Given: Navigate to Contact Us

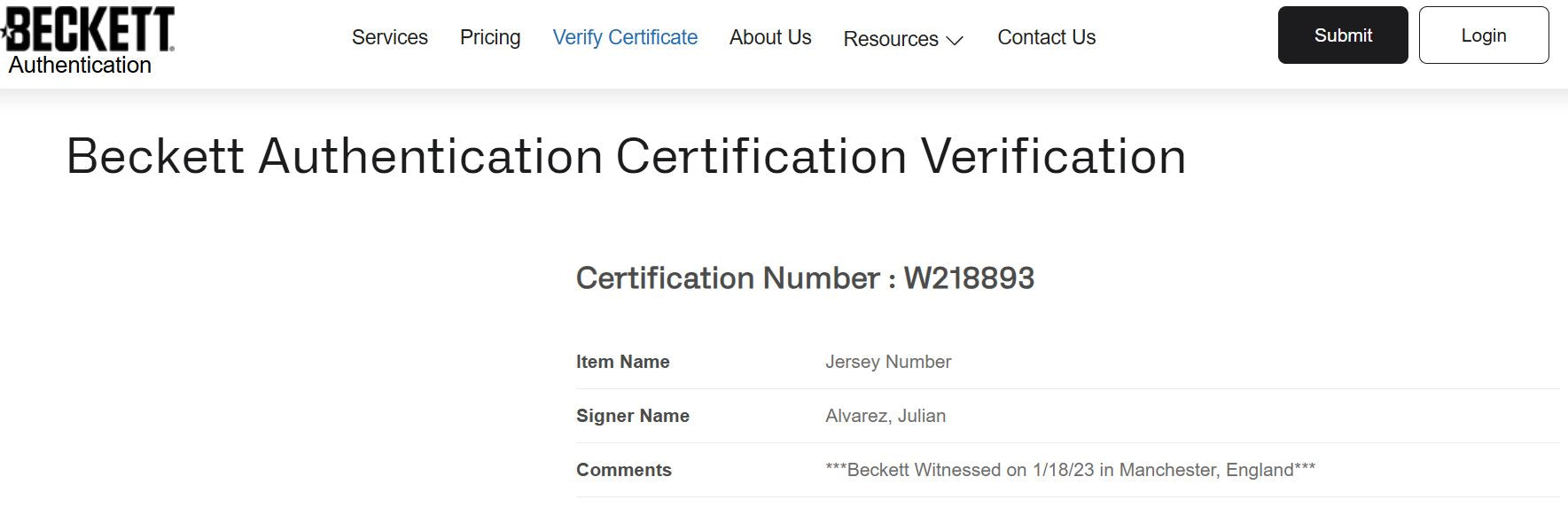Looking at the screenshot, I should click(1046, 37).
